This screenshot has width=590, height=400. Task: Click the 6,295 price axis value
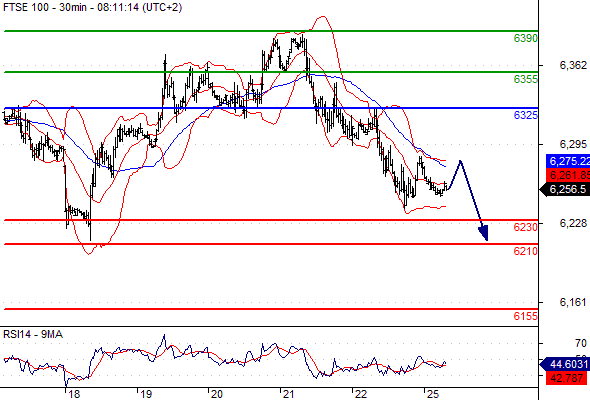click(573, 144)
